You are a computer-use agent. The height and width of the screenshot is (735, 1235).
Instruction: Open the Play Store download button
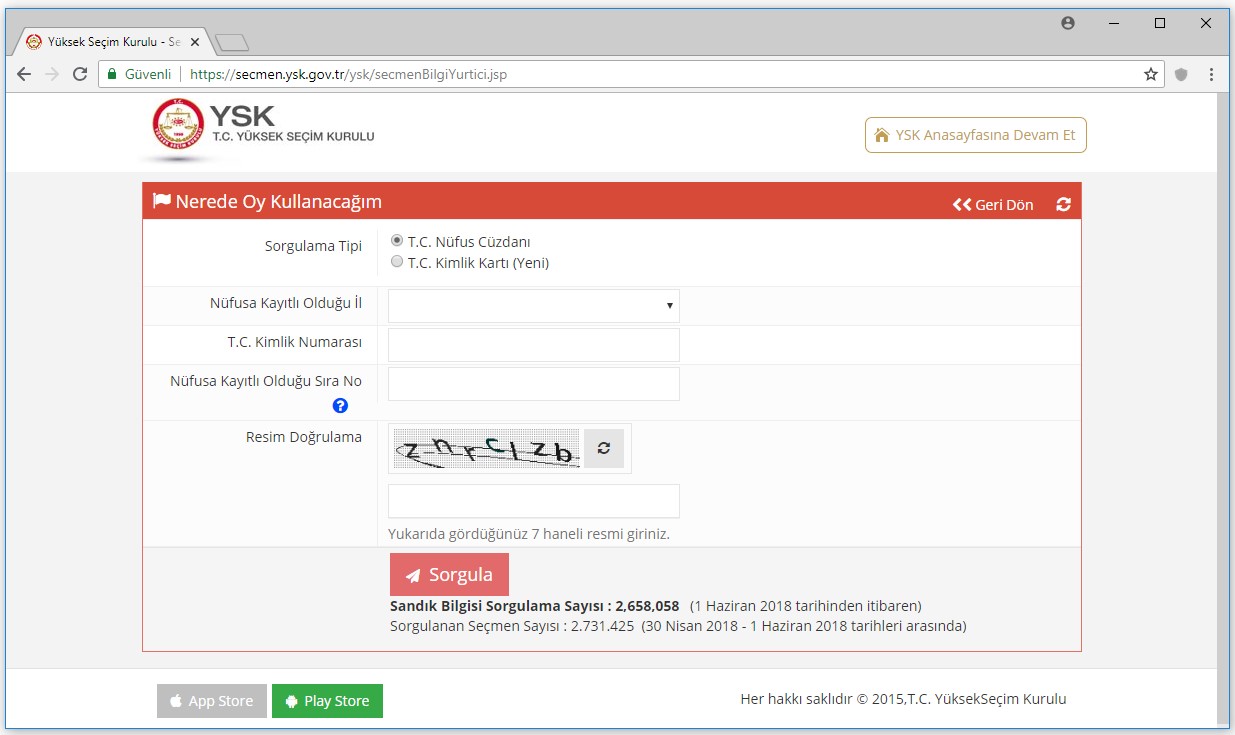[327, 701]
